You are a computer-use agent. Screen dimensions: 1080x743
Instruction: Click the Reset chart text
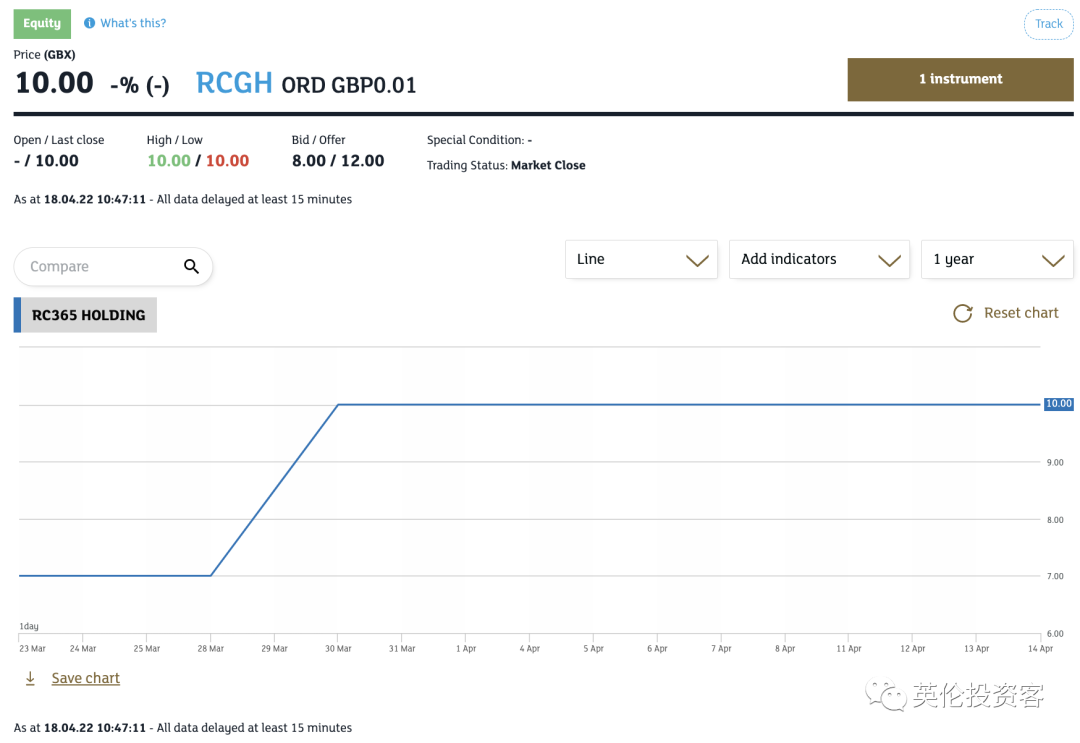(1020, 313)
